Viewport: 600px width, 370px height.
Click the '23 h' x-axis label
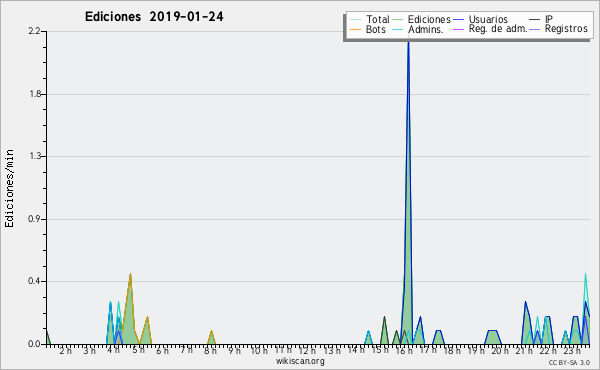tap(573, 351)
